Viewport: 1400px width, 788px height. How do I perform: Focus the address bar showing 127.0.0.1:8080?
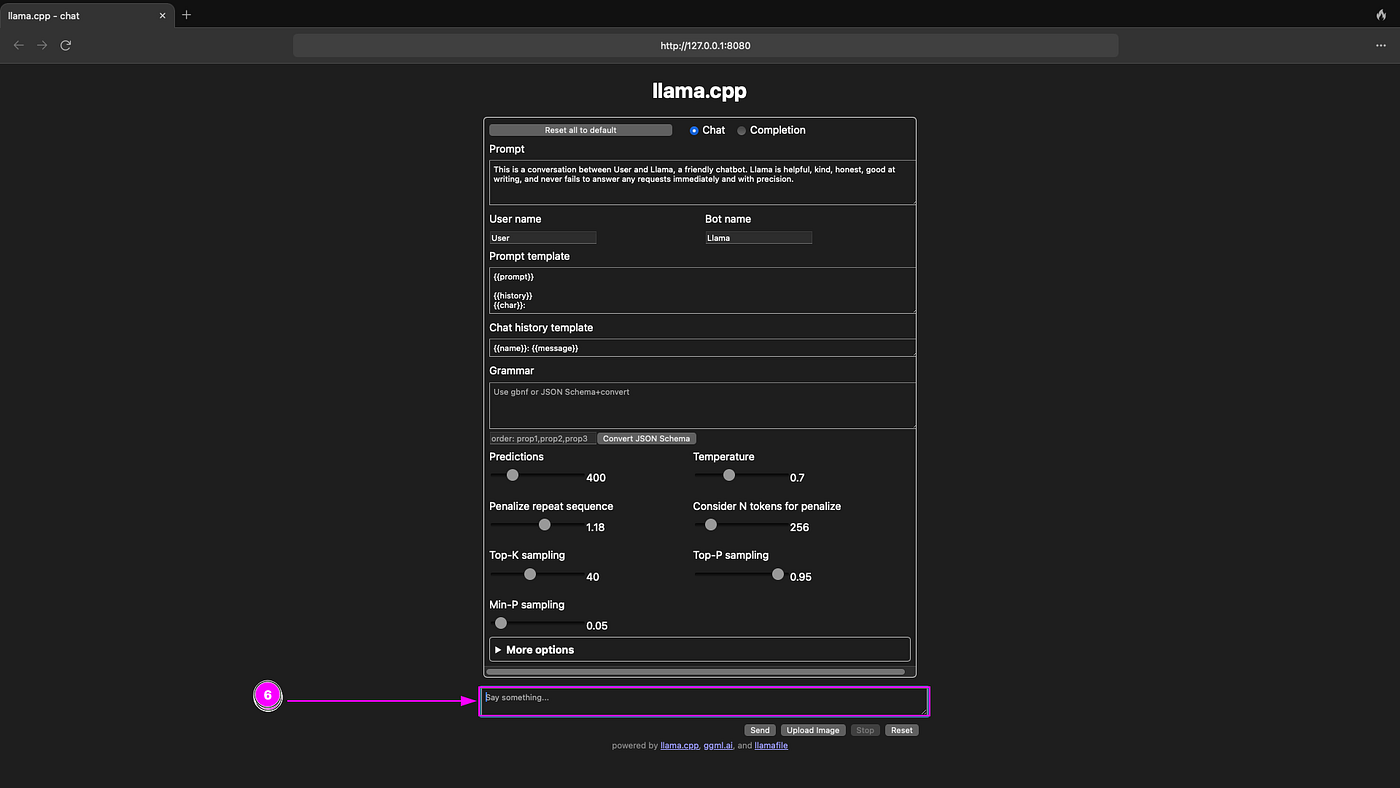(x=705, y=46)
